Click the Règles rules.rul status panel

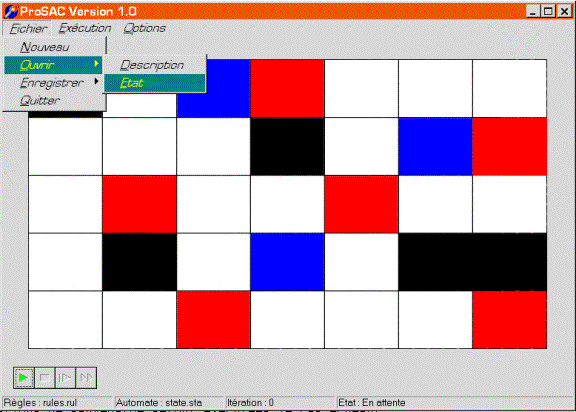pyautogui.click(x=57, y=402)
